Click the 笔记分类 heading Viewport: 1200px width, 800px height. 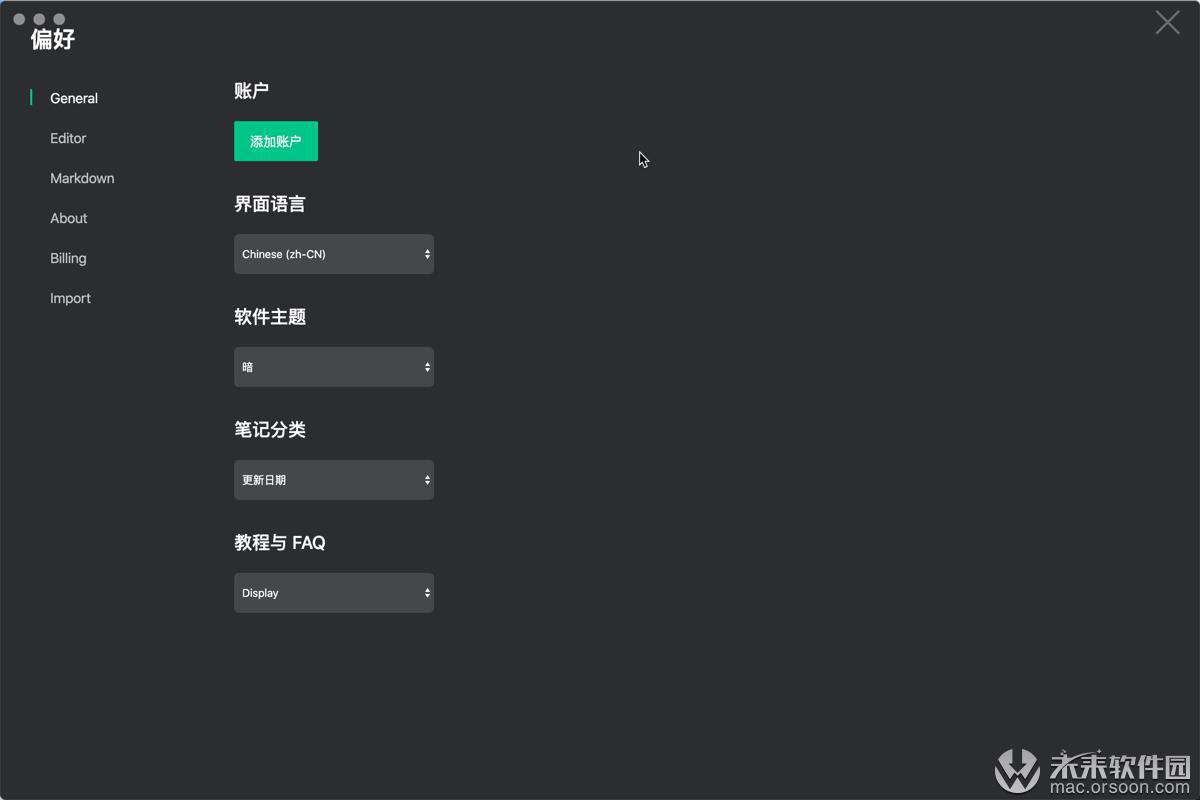click(270, 430)
